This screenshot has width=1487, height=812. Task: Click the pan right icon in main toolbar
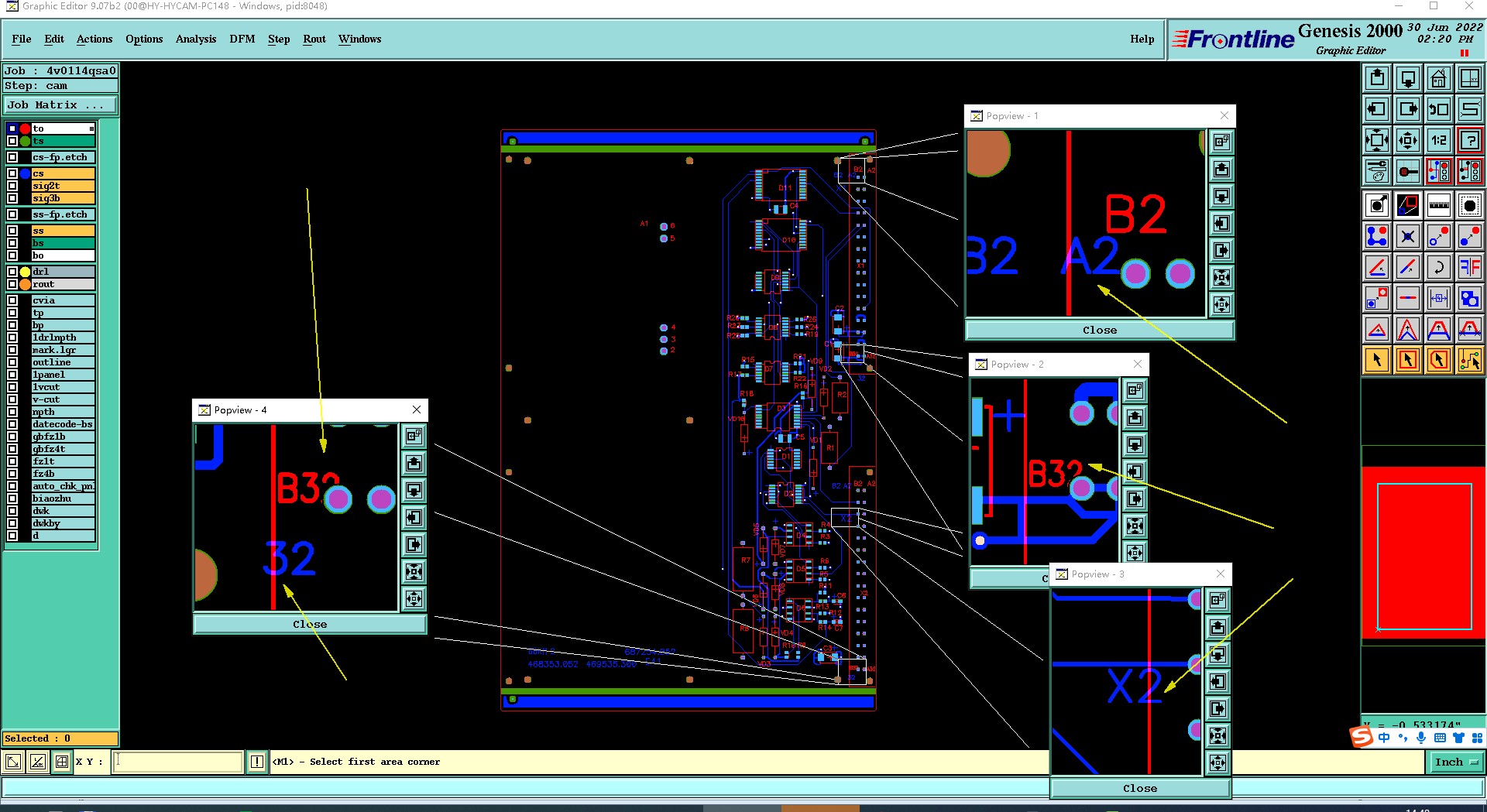(1408, 109)
